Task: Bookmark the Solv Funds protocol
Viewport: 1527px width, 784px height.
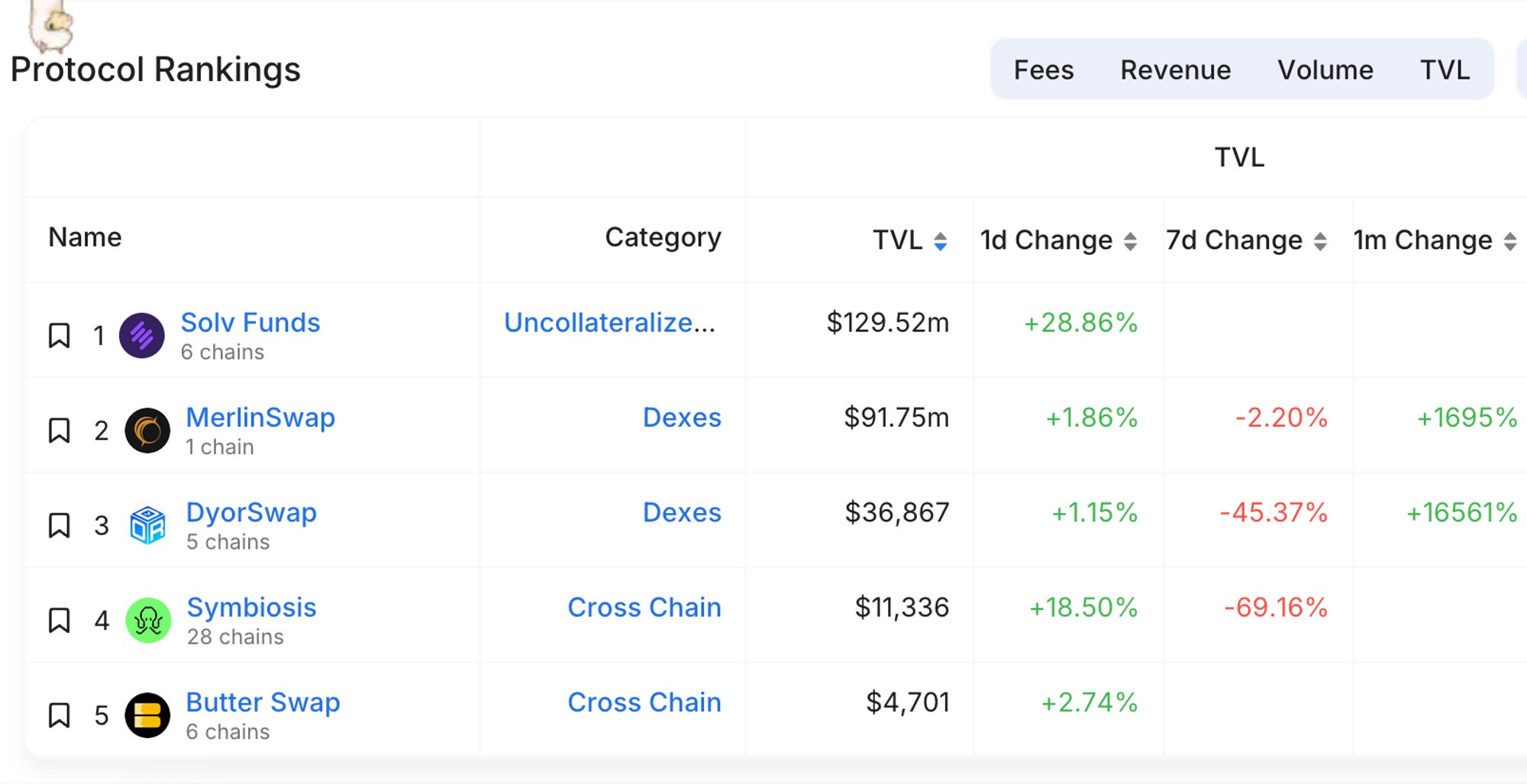Action: [59, 336]
